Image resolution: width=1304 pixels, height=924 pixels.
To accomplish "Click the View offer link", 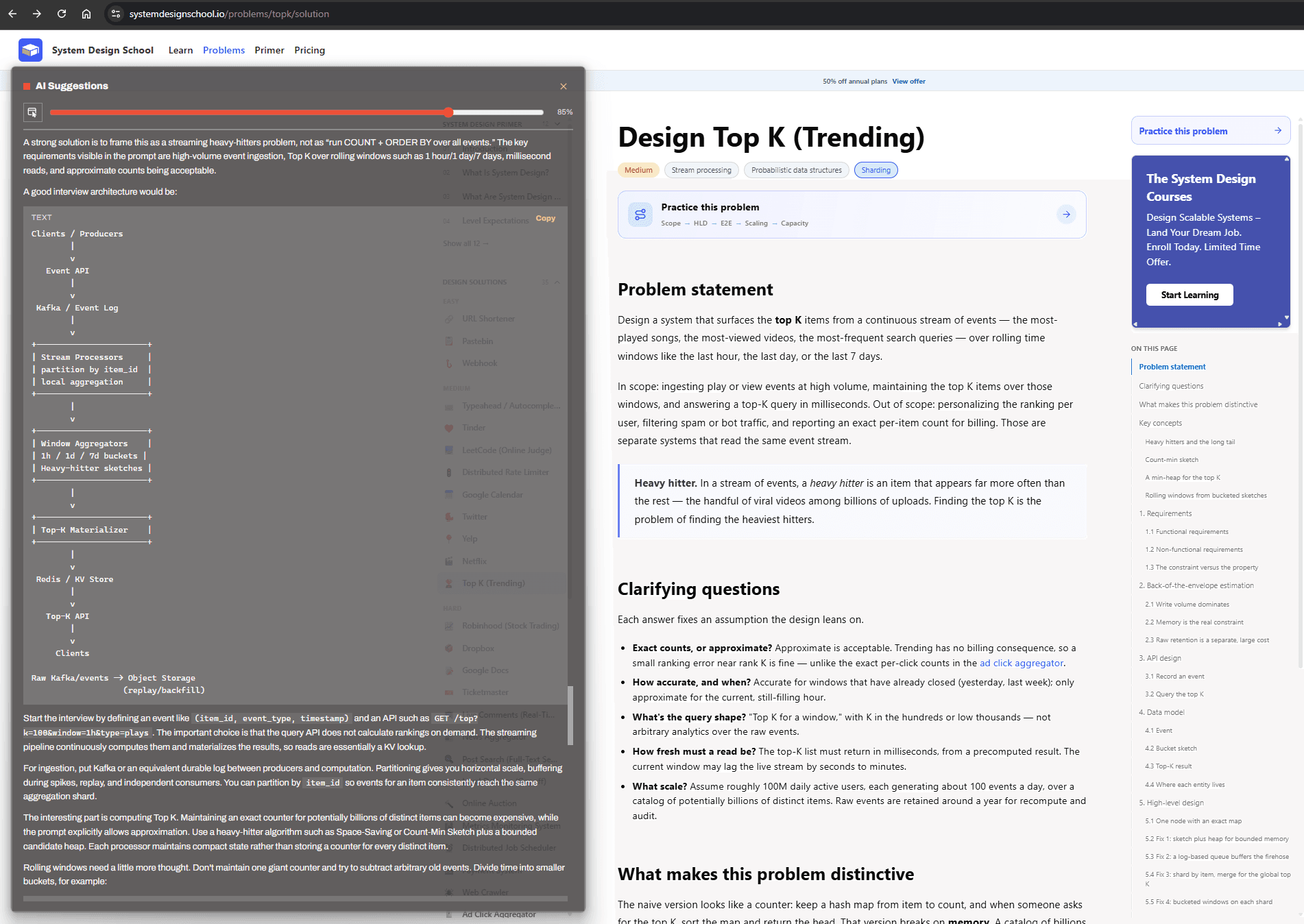I will [908, 82].
